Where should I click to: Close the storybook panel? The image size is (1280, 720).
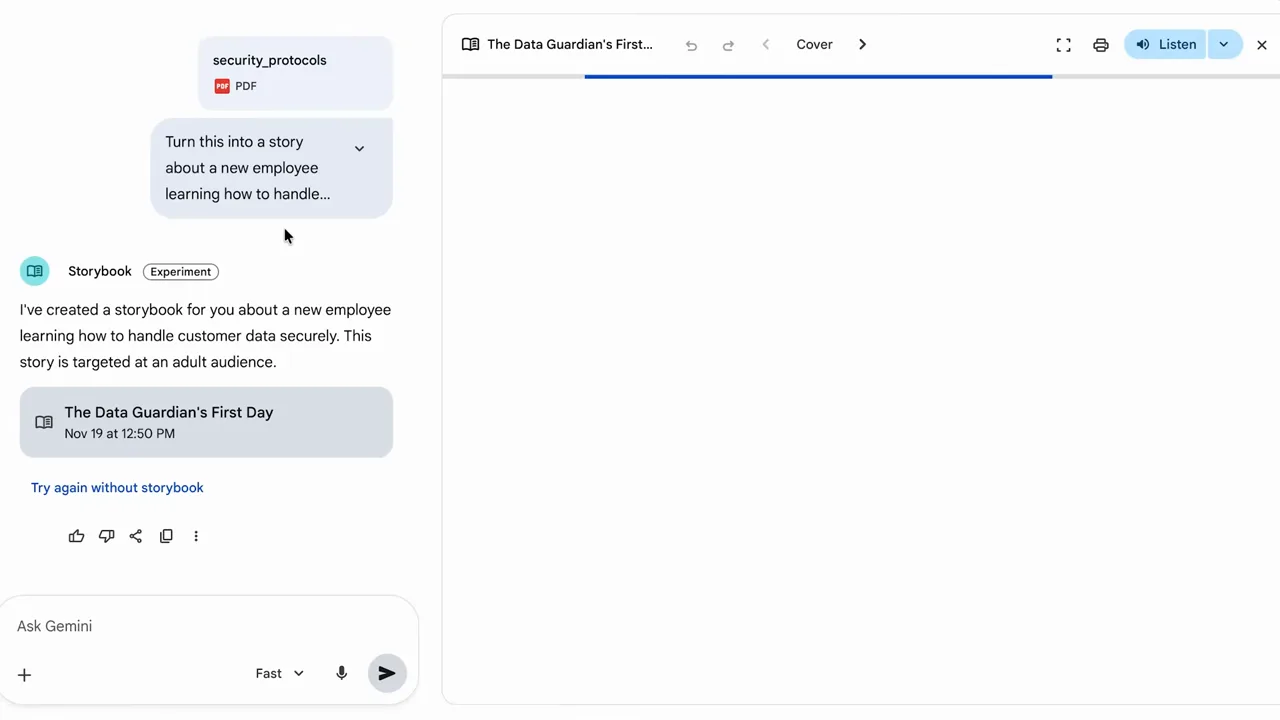(1262, 45)
